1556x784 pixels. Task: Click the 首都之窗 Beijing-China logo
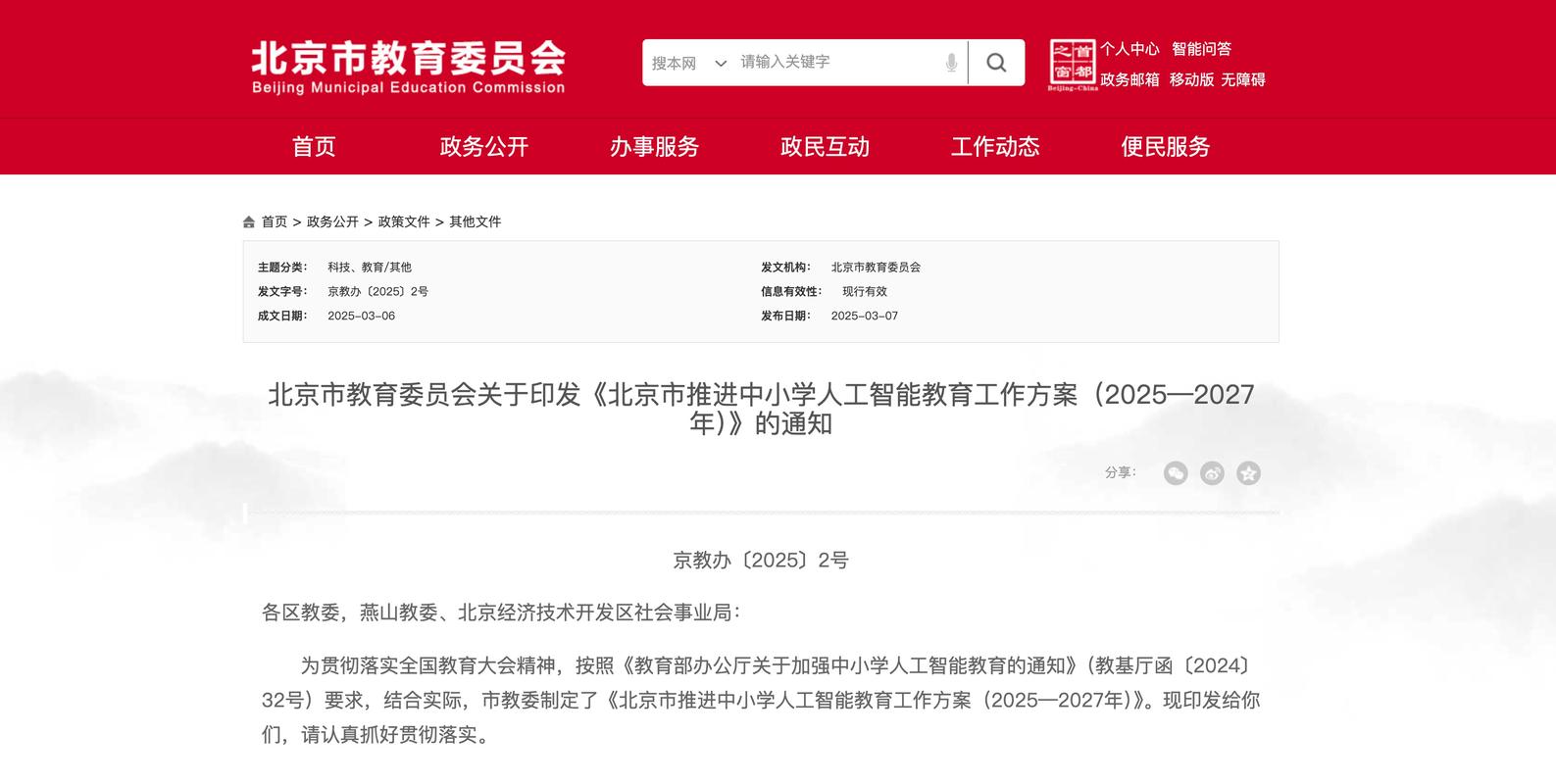pyautogui.click(x=1072, y=64)
